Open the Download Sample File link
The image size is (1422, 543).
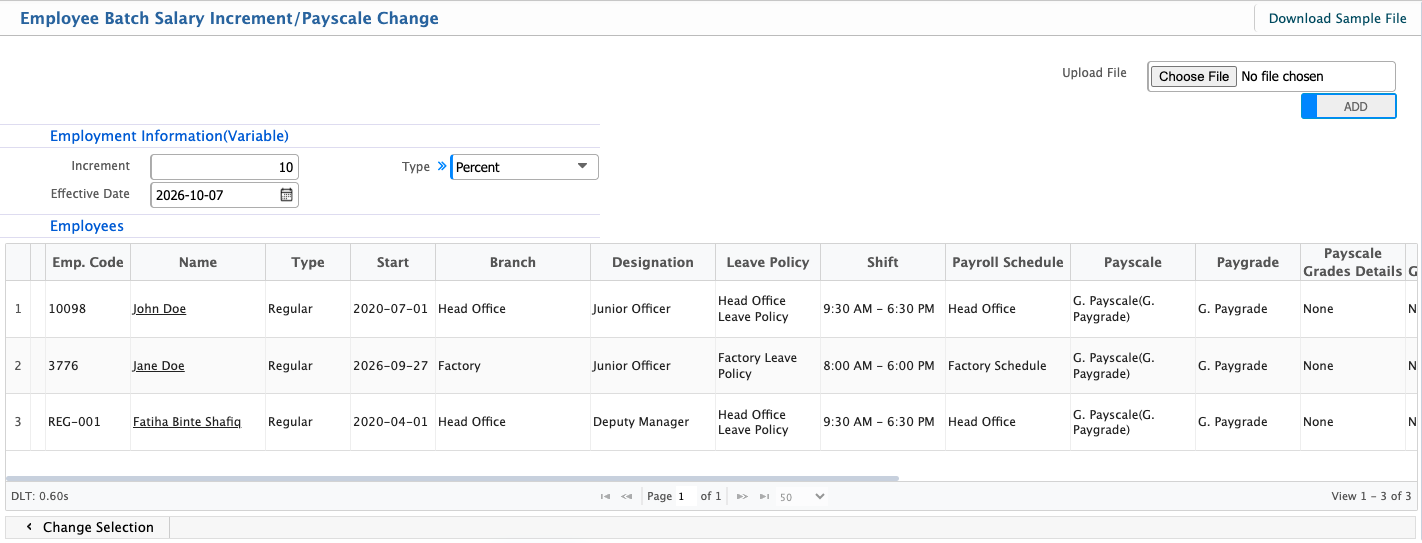pos(1337,18)
